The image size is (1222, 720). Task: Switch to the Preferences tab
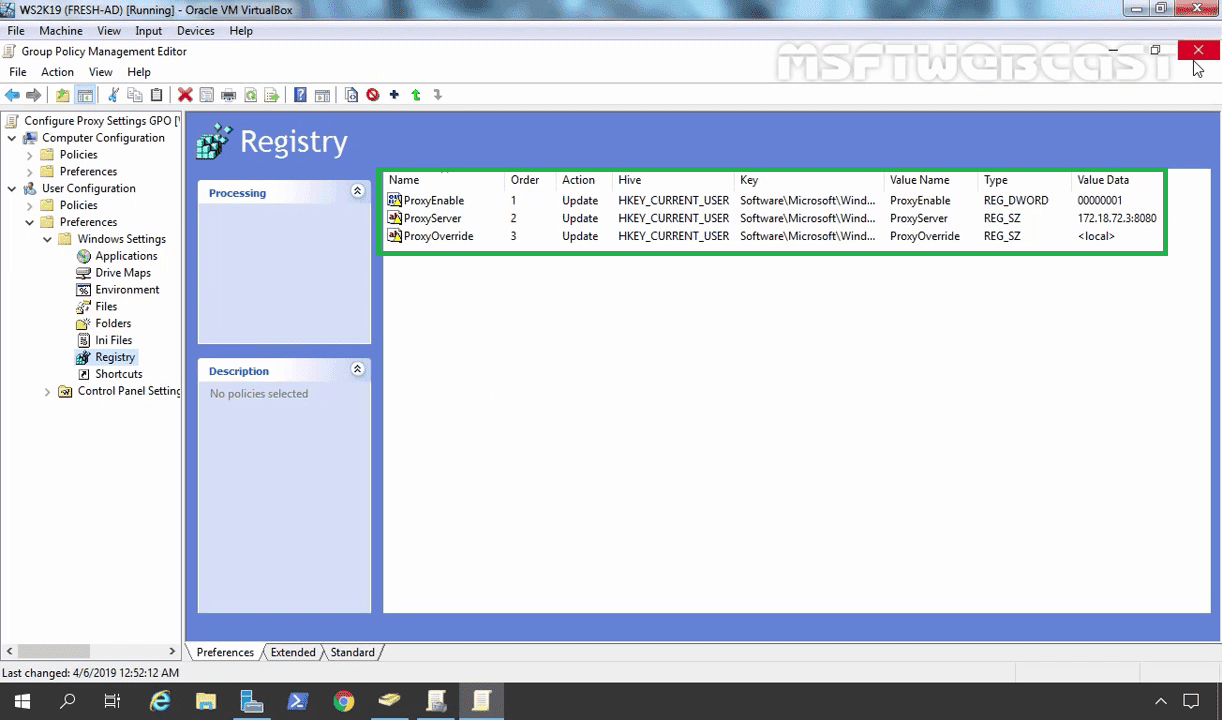[225, 652]
